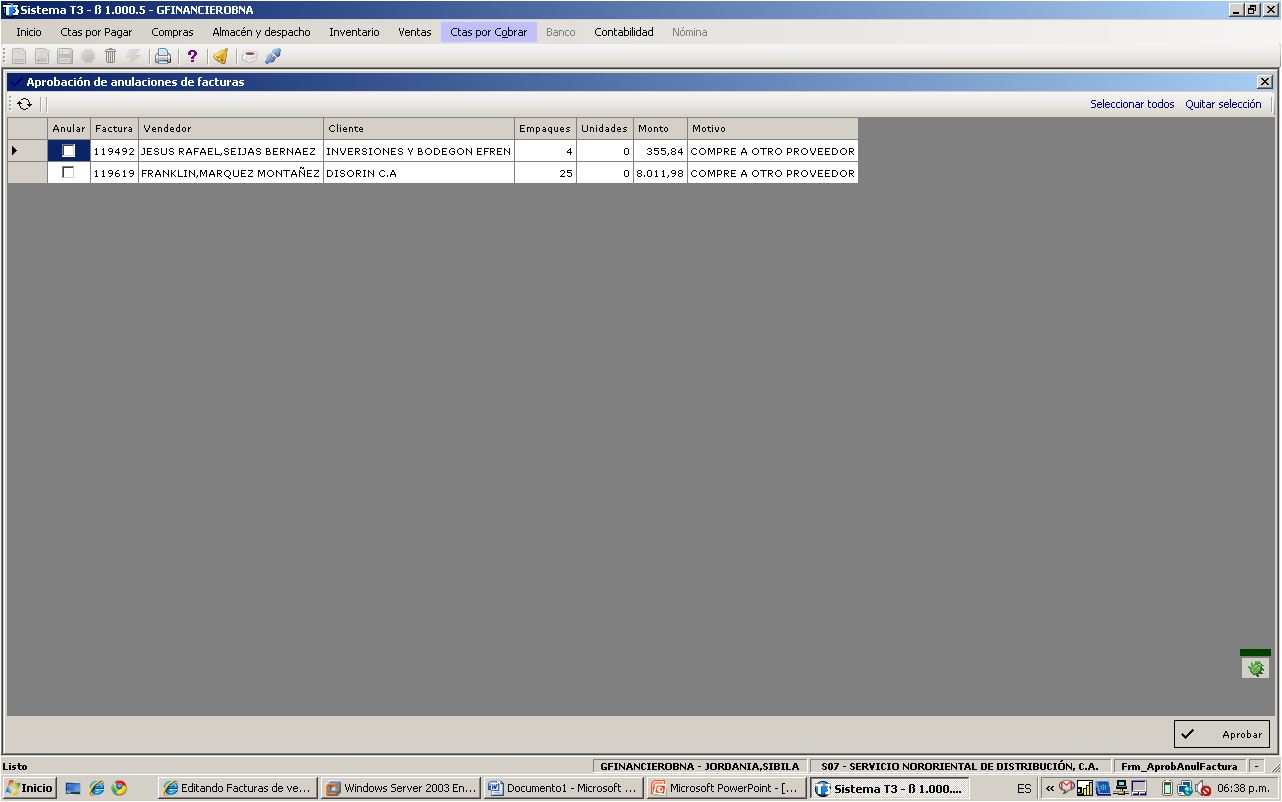Open the Windows Inicio start button
The image size is (1282, 802).
(29, 788)
